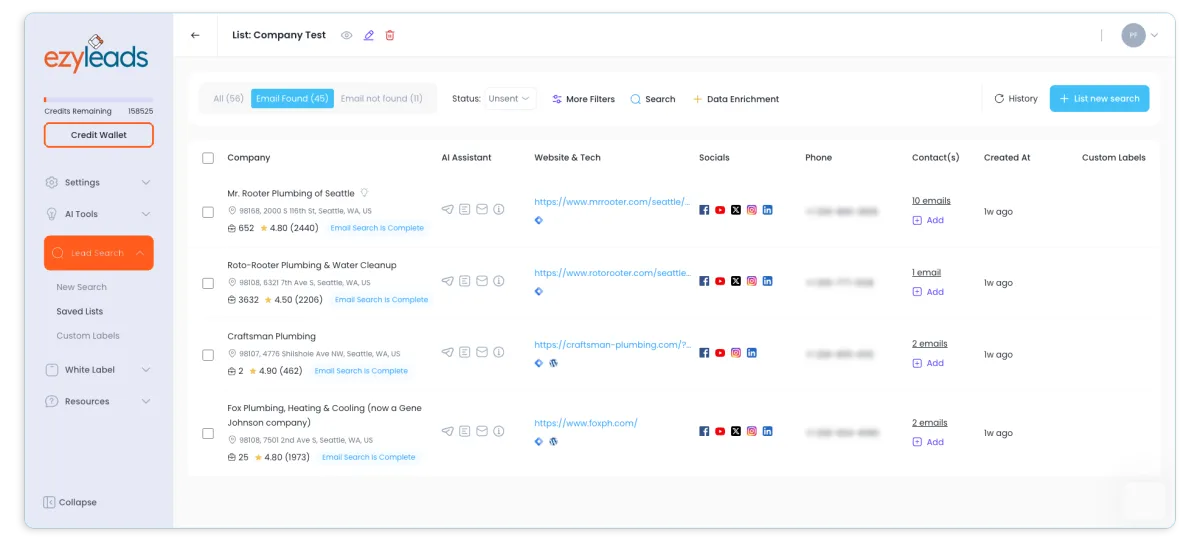Screen dimensions: 1200x557
Task: View Mr. Rooter's 10 emails
Action: coord(931,201)
